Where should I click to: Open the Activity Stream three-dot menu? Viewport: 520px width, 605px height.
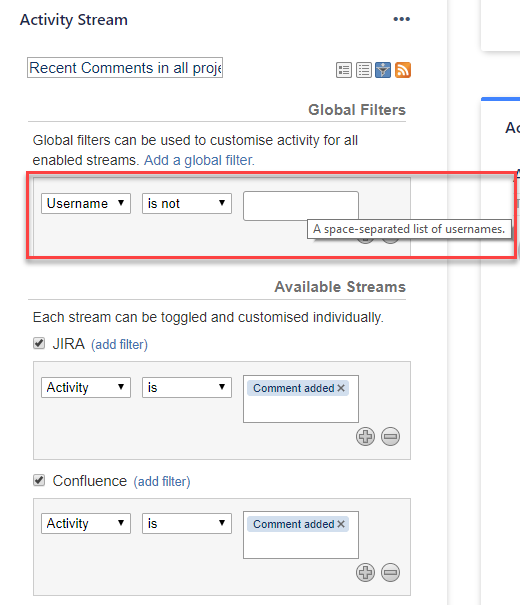click(402, 19)
